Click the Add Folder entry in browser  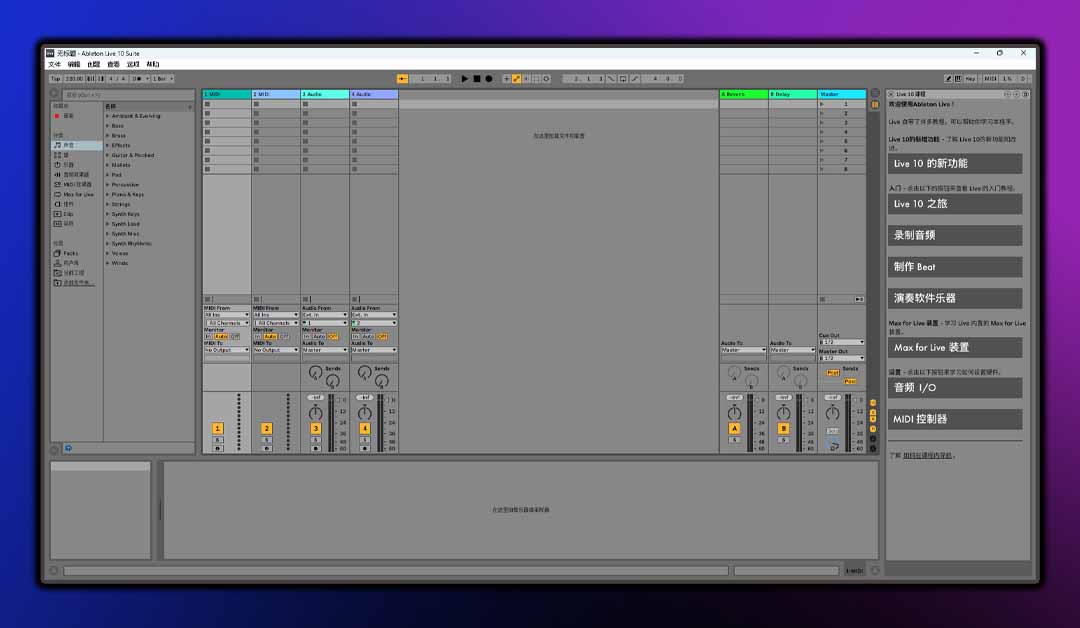tap(77, 283)
